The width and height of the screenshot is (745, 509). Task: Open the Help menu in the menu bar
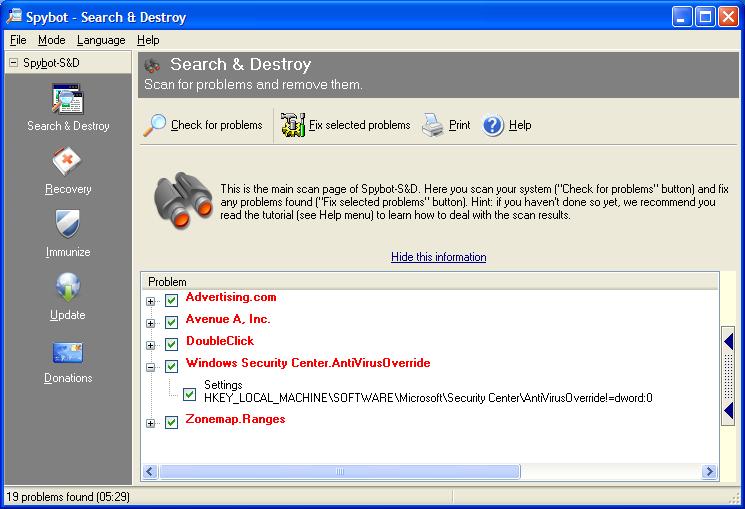tap(148, 40)
